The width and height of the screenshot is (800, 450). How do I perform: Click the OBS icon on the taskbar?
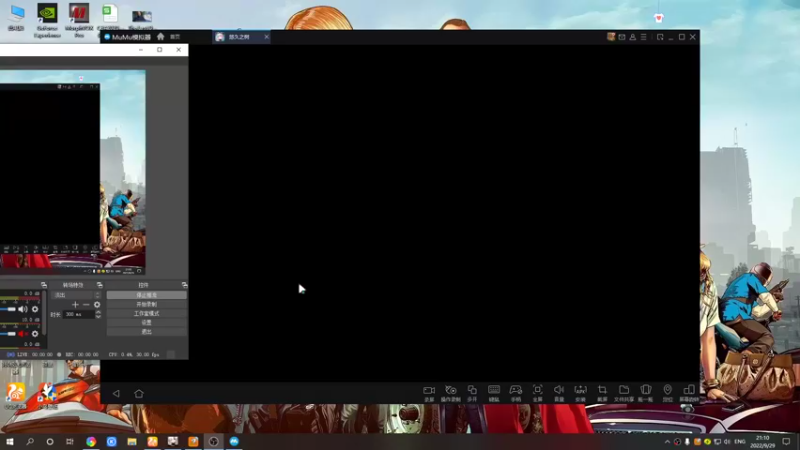pos(213,441)
